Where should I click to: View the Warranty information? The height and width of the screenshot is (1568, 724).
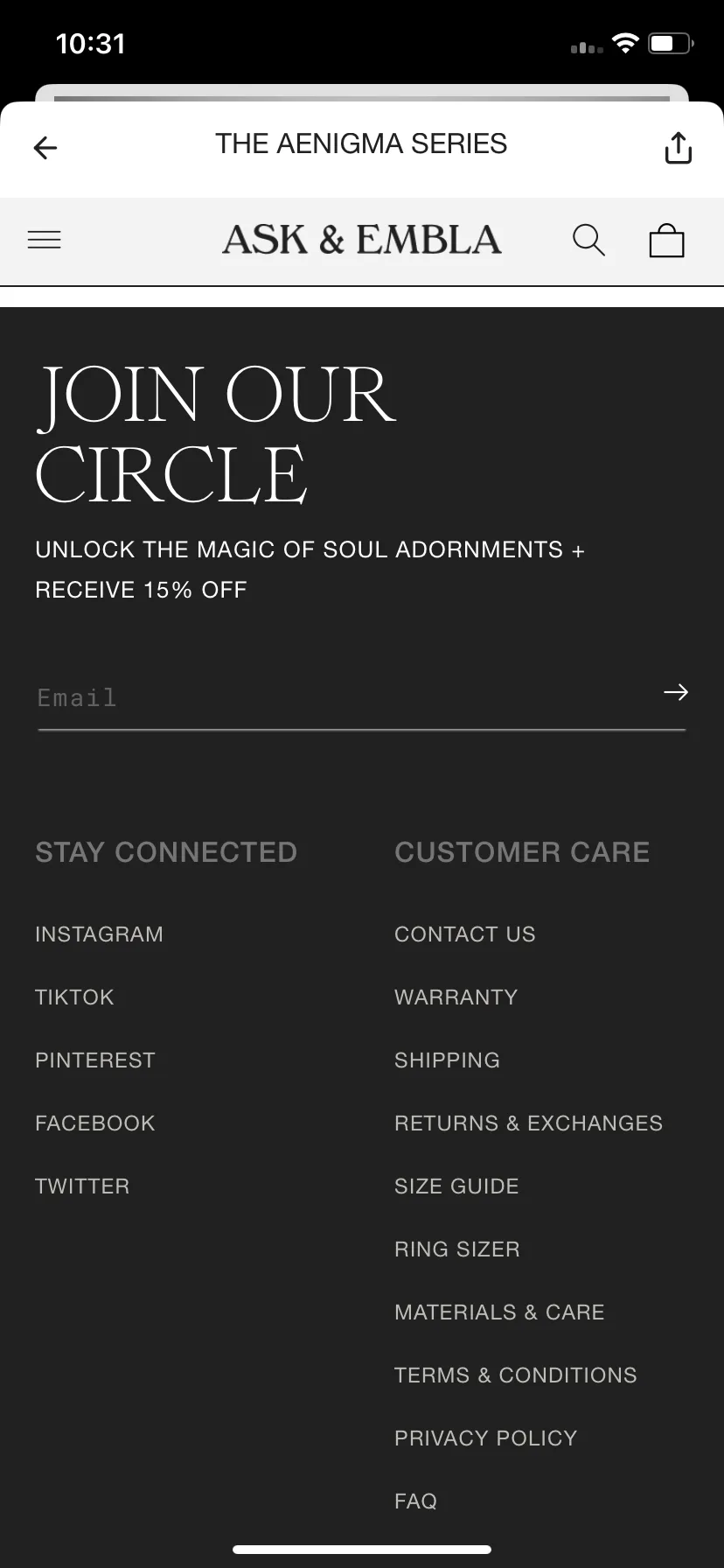(x=456, y=997)
